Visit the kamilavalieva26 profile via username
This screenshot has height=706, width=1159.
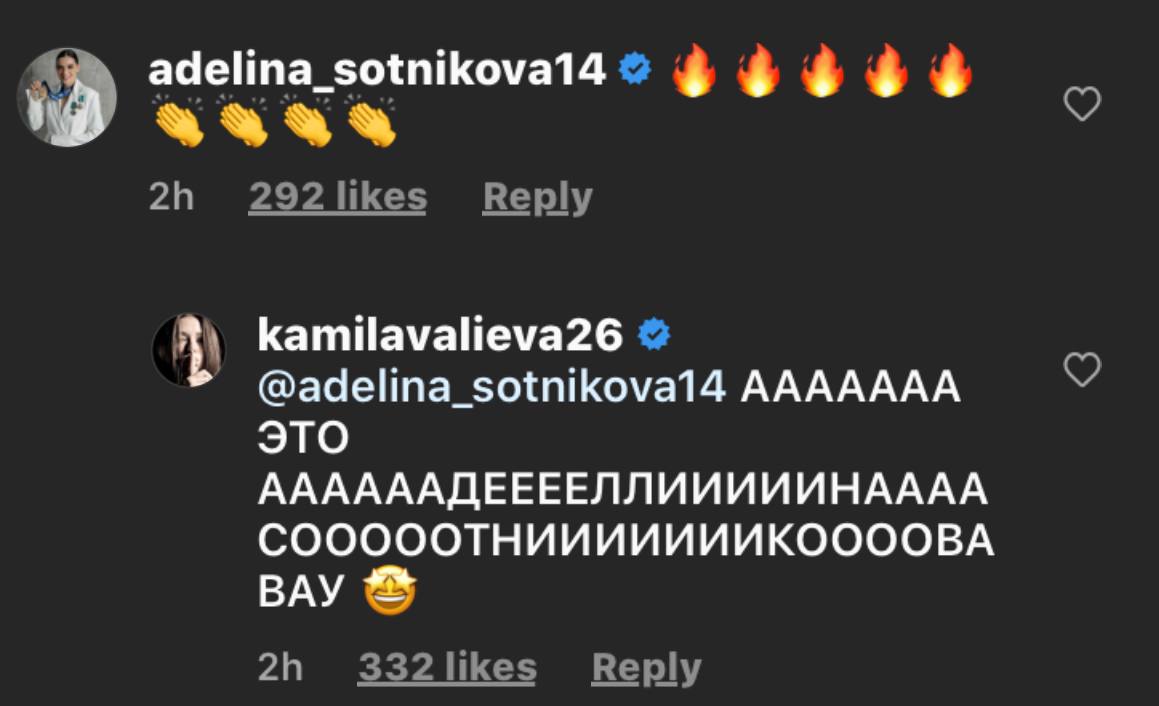(x=440, y=336)
